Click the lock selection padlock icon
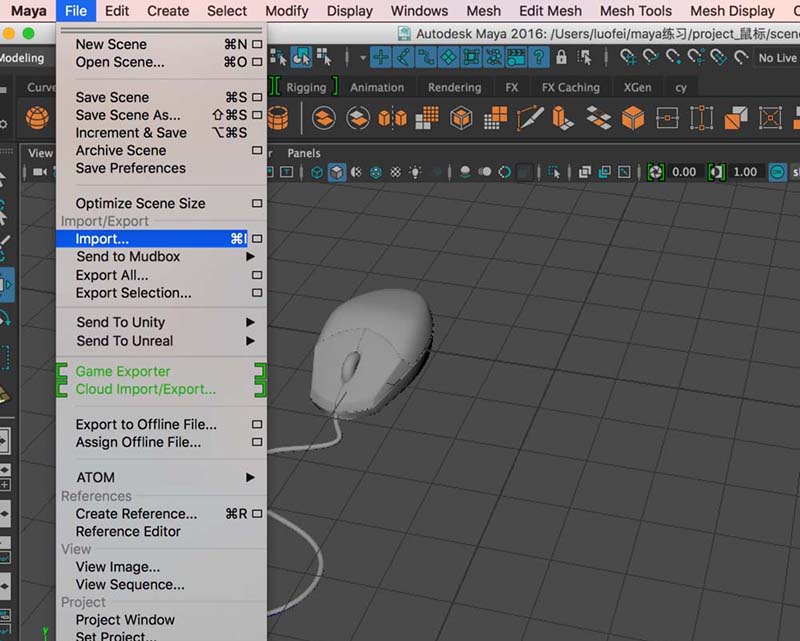Viewport: 800px width, 641px height. click(561, 58)
